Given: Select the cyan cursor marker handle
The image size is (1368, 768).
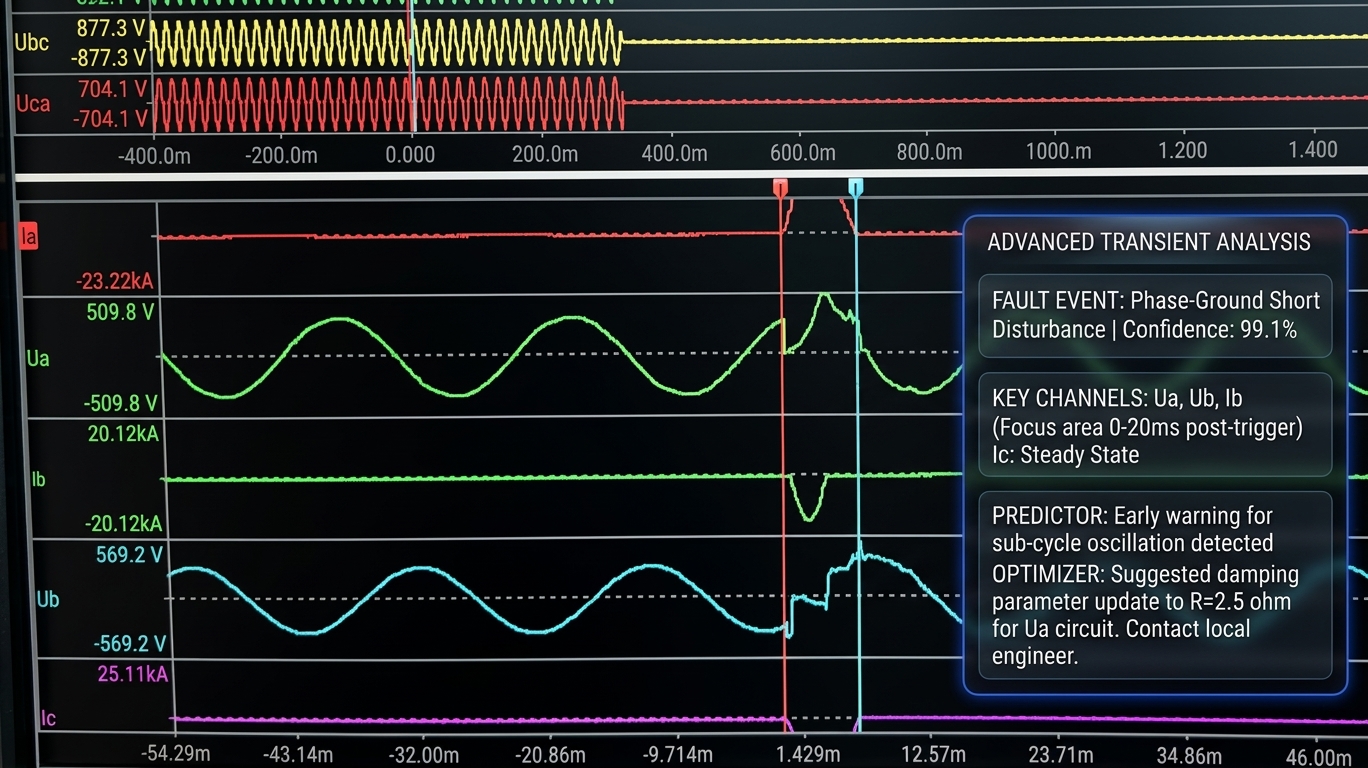Looking at the screenshot, I should 855,187.
